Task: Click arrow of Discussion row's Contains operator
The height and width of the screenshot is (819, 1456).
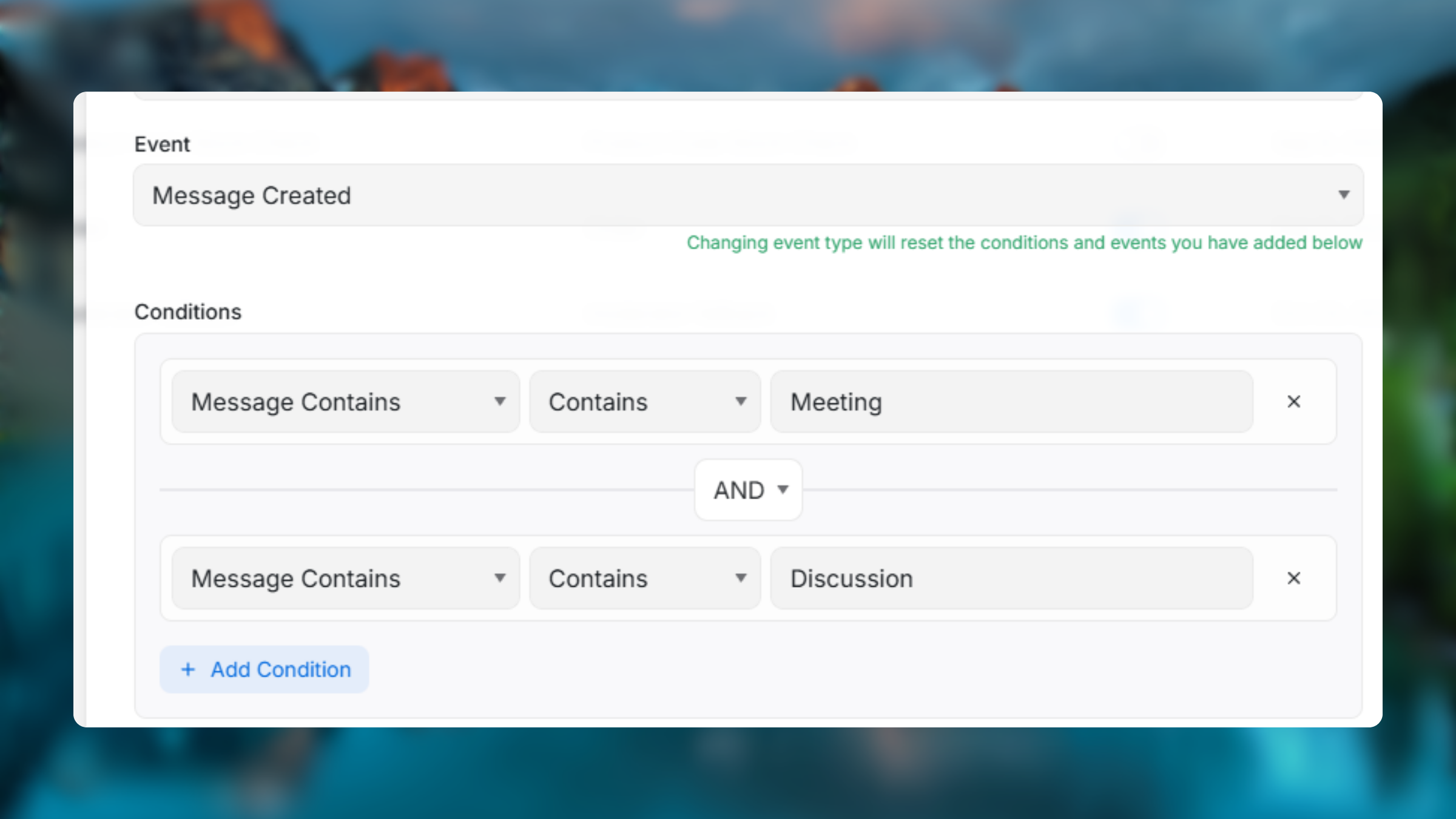Action: pos(741,578)
